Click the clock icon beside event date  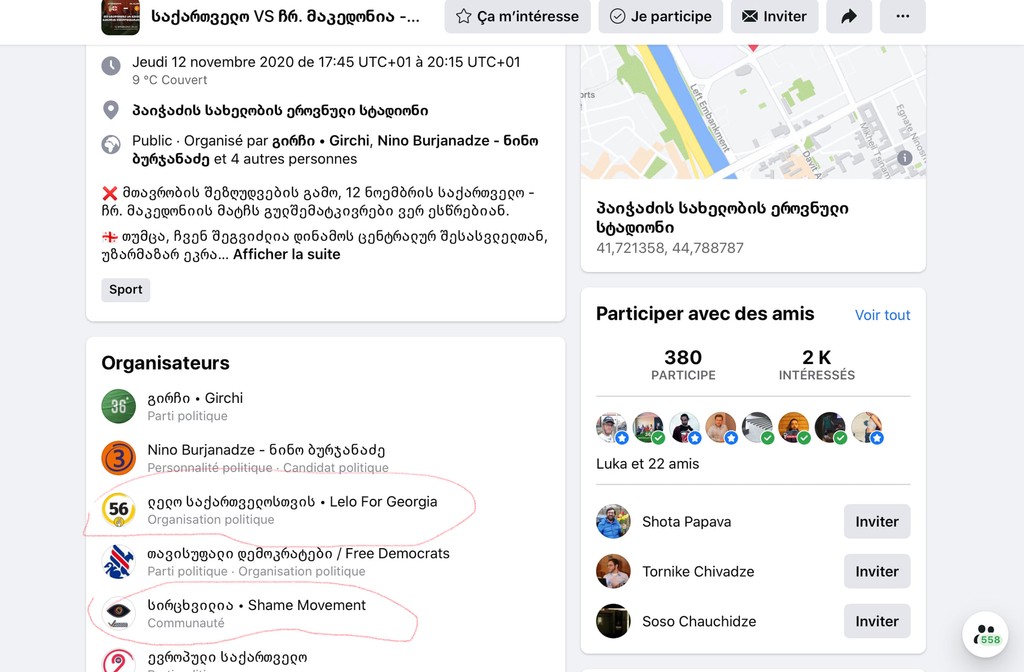click(x=111, y=65)
